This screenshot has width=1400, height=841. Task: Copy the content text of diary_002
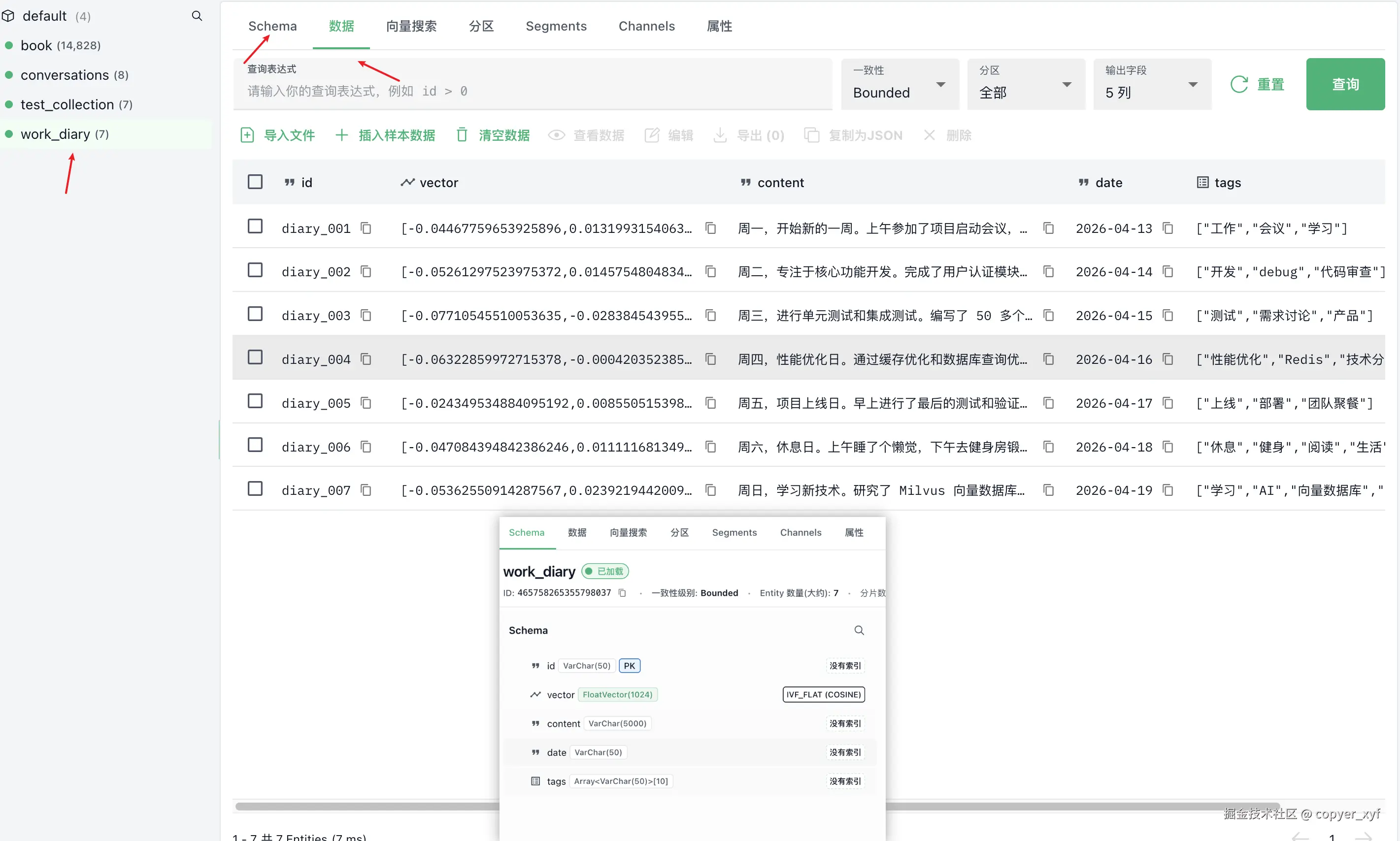click(x=1049, y=272)
